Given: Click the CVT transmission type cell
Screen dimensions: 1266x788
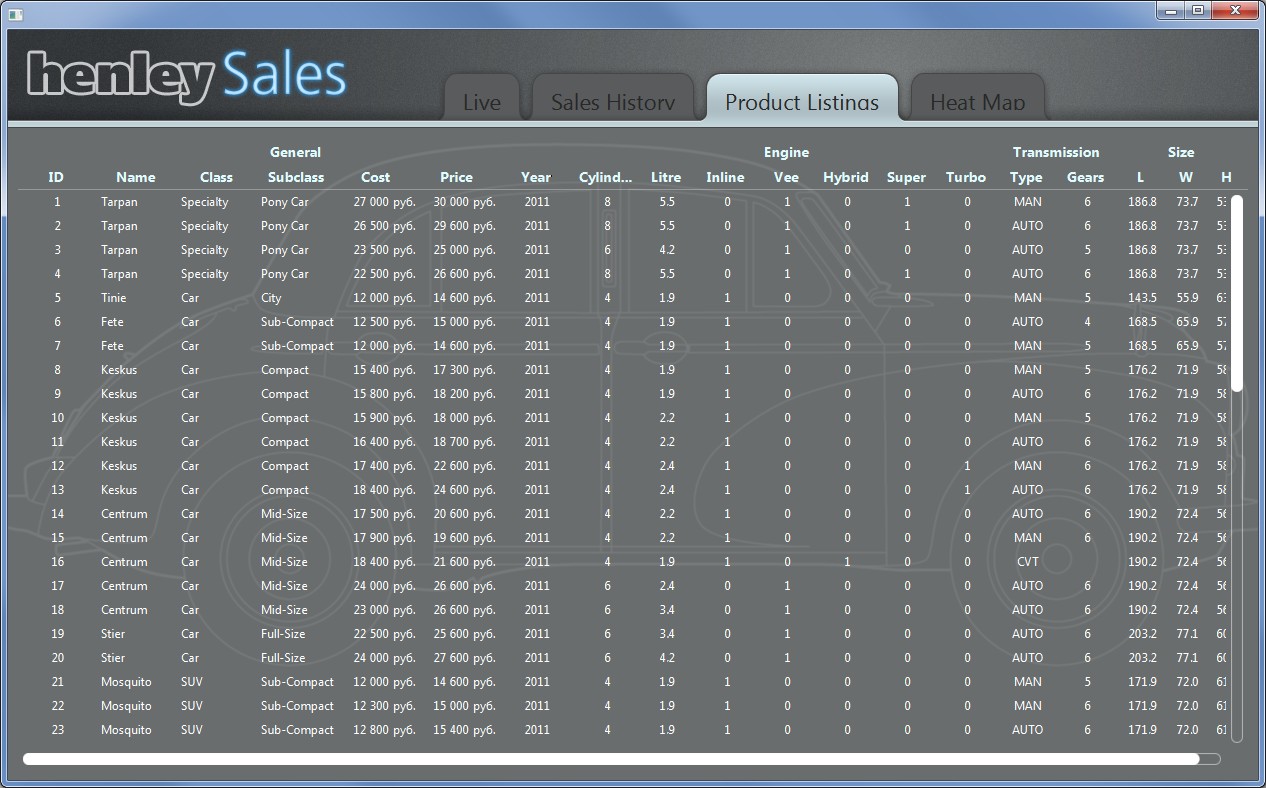Looking at the screenshot, I should [1027, 562].
